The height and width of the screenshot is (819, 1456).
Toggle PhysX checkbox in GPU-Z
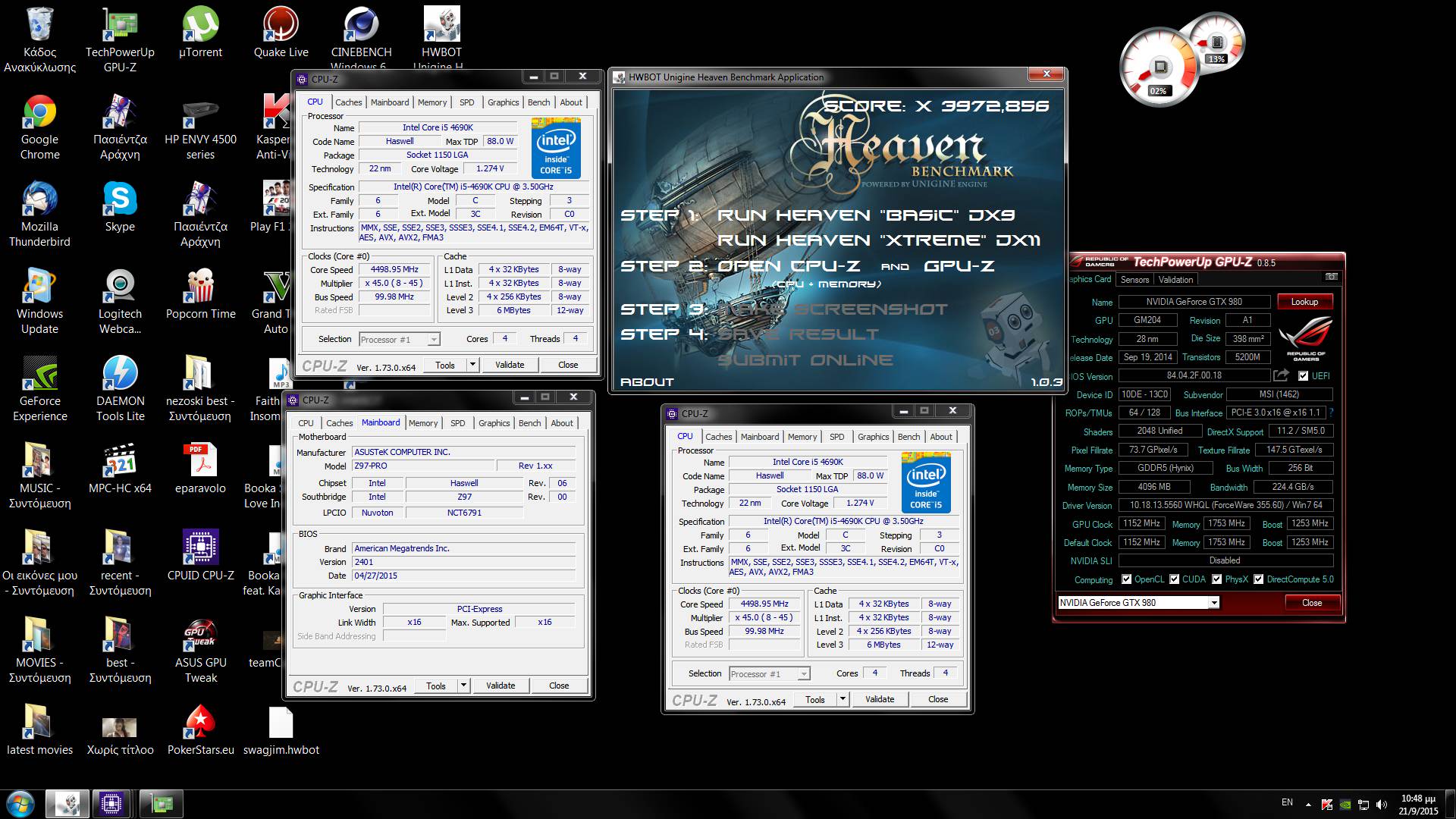(x=1216, y=579)
